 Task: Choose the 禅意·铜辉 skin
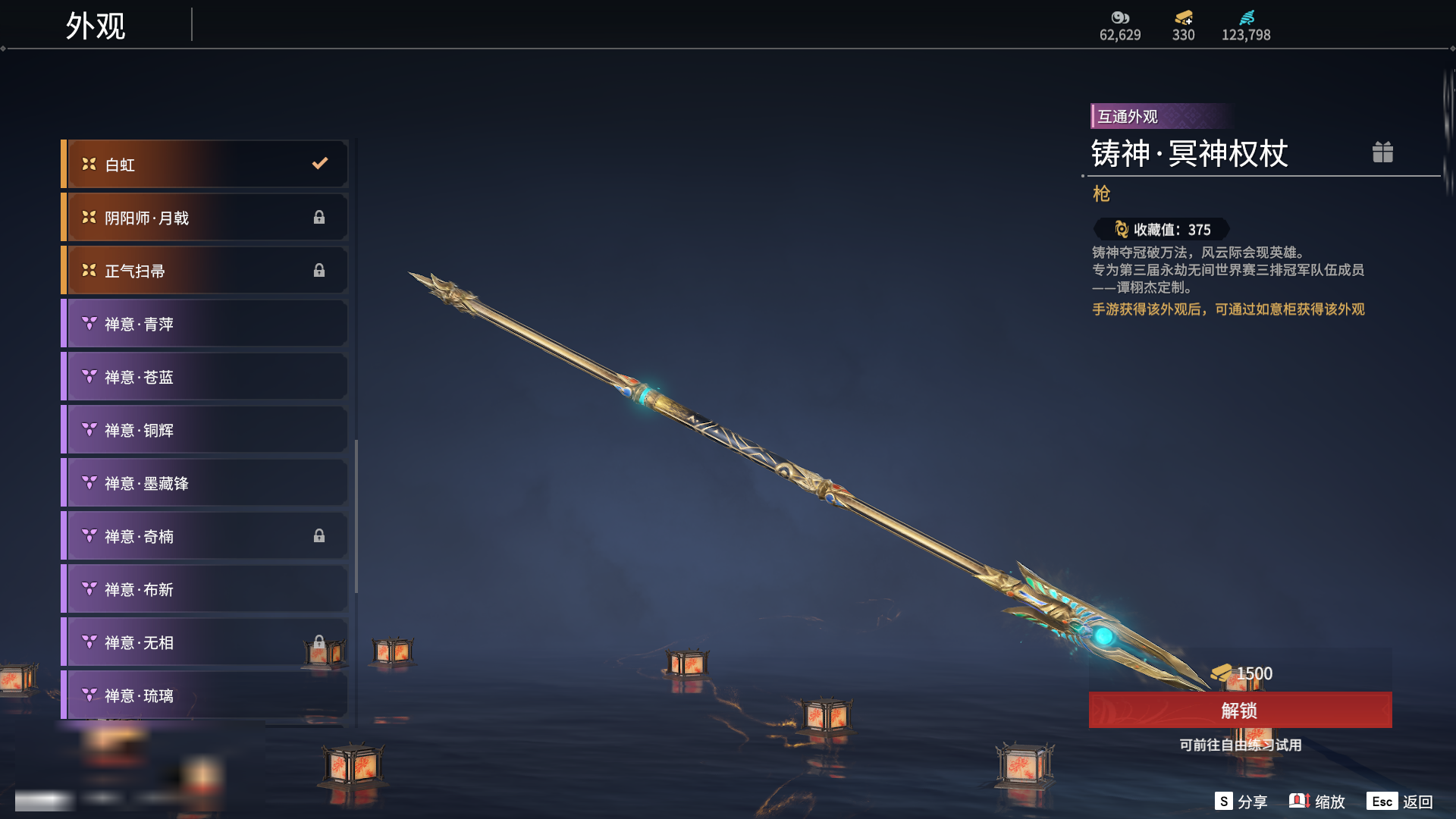(205, 430)
